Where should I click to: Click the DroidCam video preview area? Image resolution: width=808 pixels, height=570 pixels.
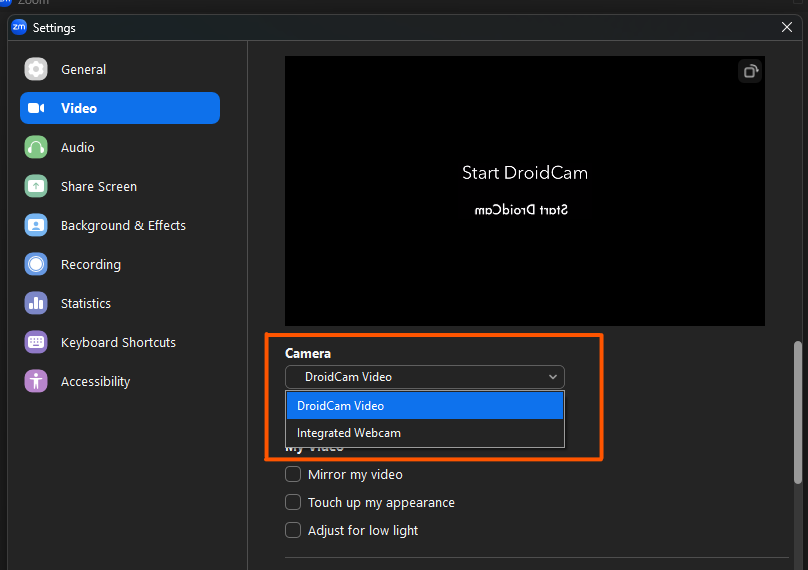[525, 191]
